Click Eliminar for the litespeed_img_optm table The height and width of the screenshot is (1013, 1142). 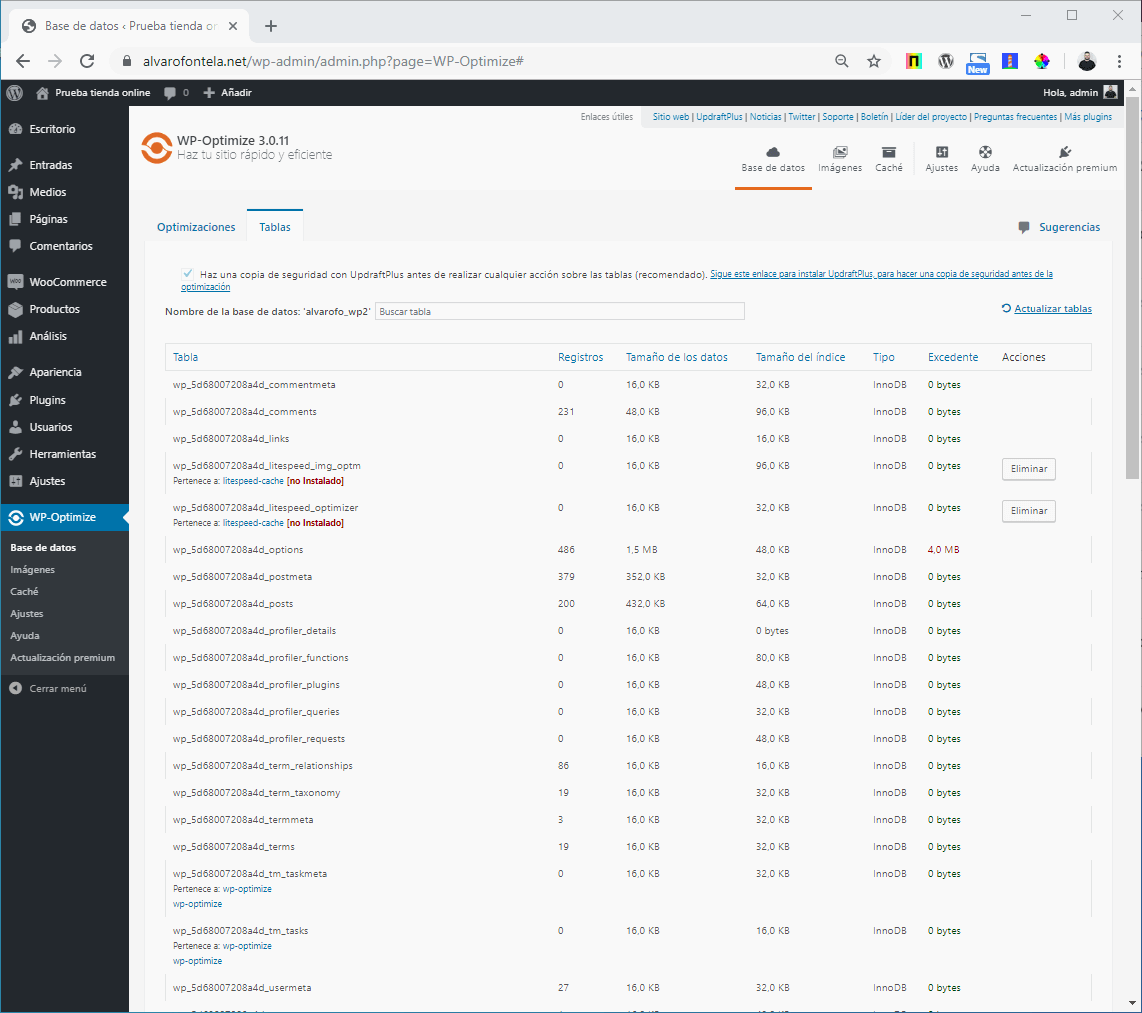pos(1028,468)
